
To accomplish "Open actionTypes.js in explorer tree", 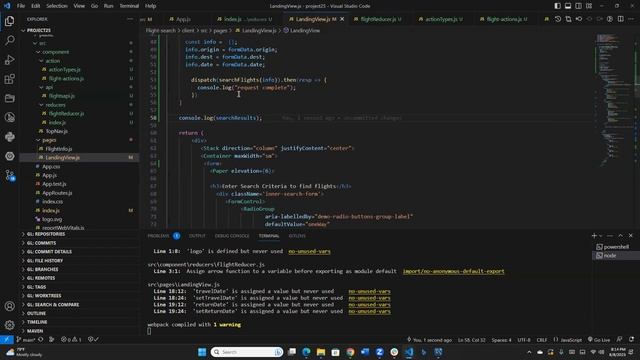I will tap(64, 70).
